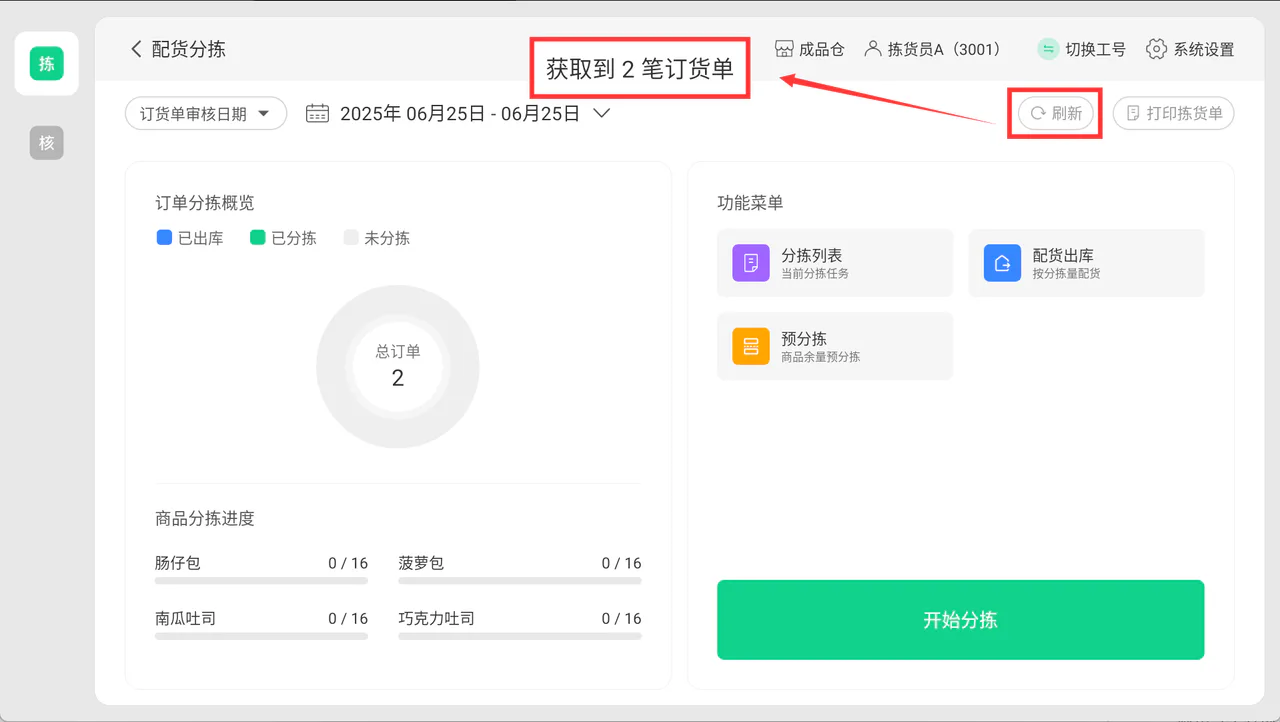This screenshot has width=1280, height=722.
Task: Open 分拣列表 current sorting tasks
Action: pyautogui.click(x=835, y=263)
